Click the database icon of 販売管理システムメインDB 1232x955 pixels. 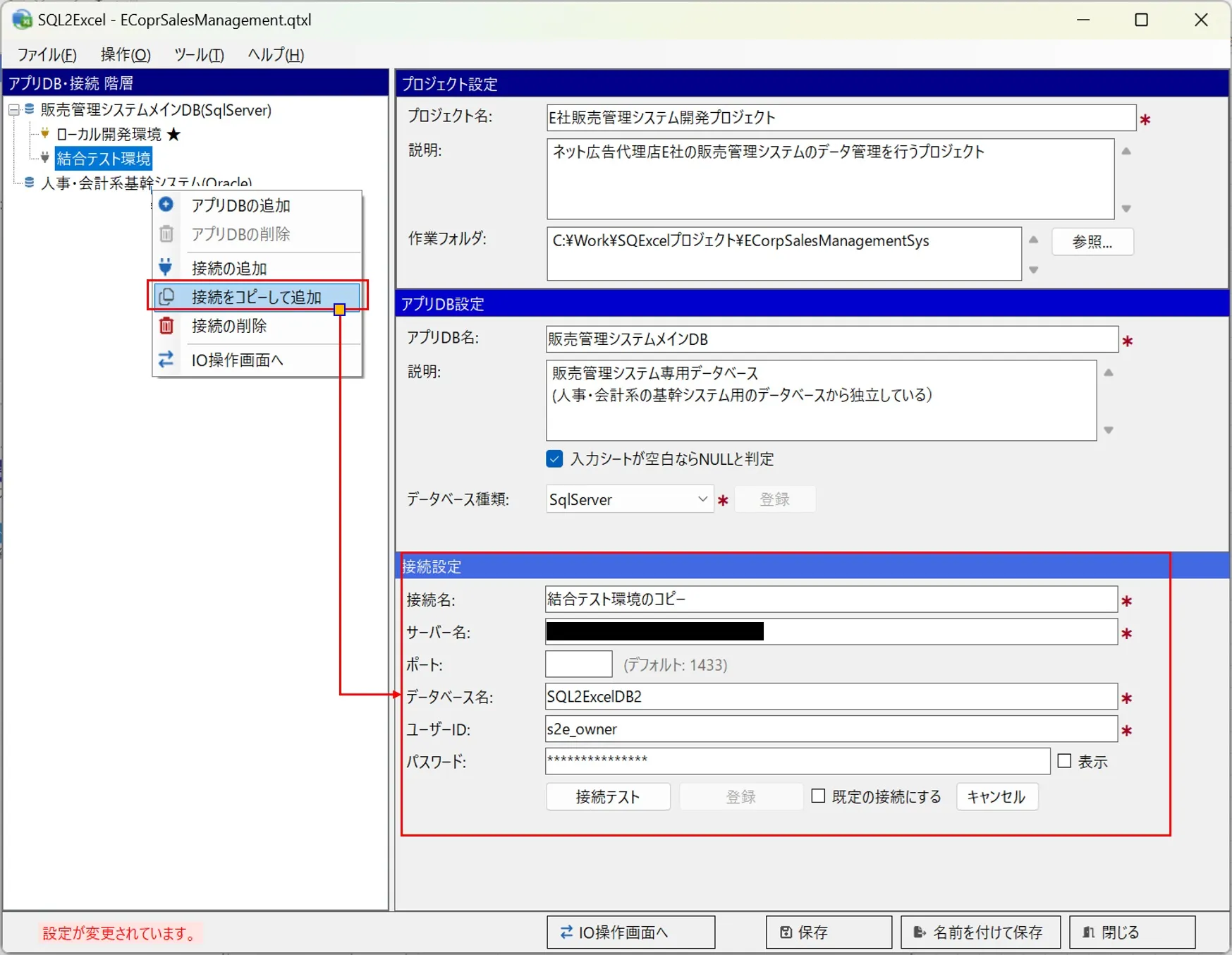click(30, 109)
